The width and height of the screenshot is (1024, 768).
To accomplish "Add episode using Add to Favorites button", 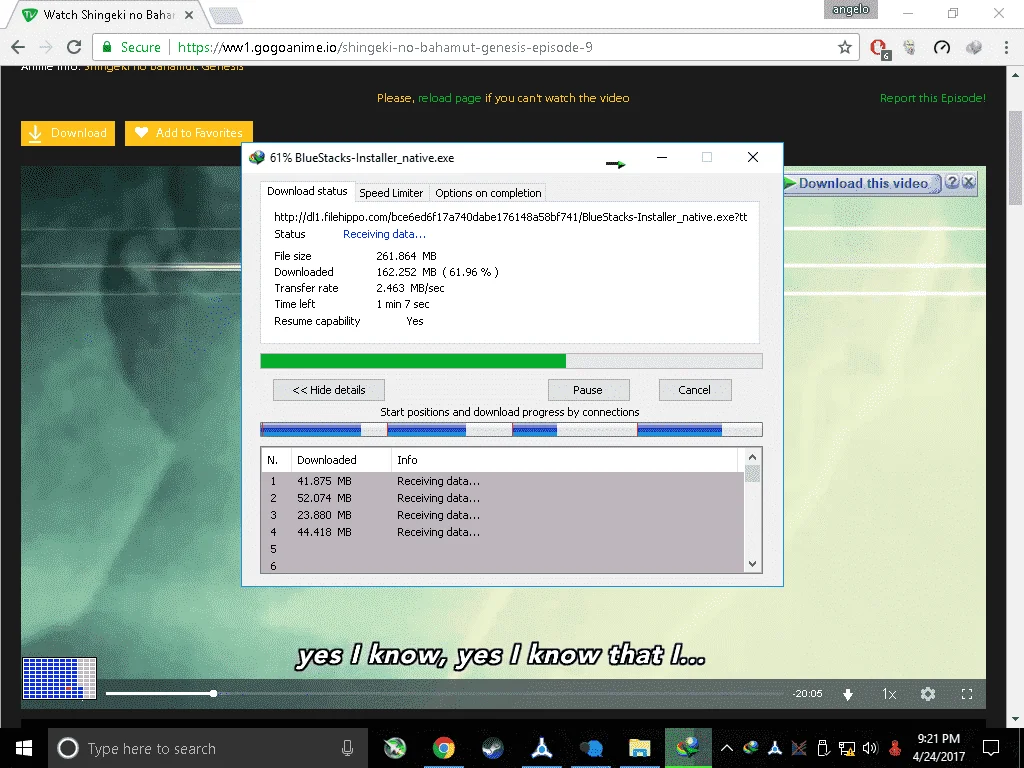I will click(x=189, y=133).
